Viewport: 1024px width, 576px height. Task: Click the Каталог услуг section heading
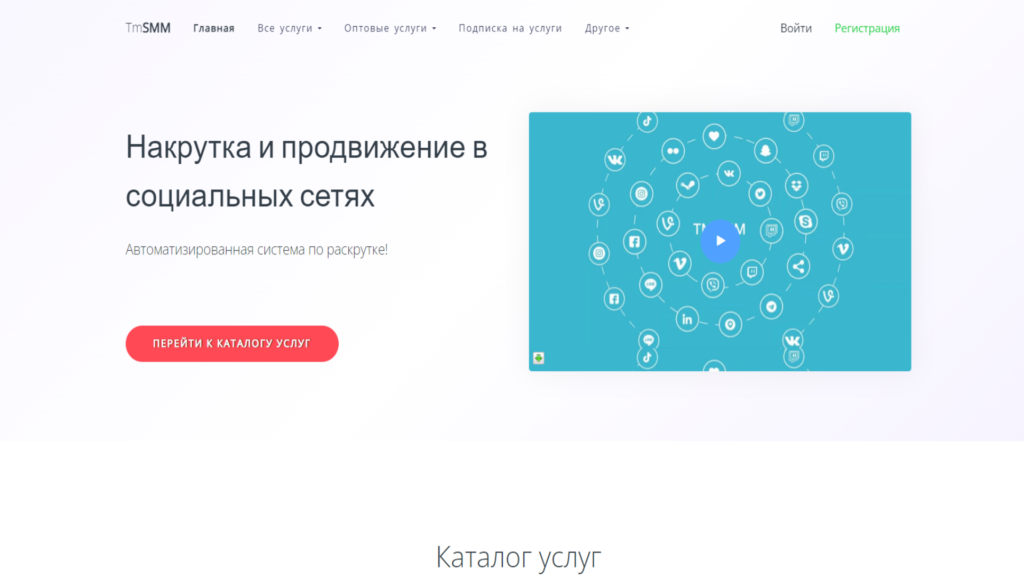[518, 557]
